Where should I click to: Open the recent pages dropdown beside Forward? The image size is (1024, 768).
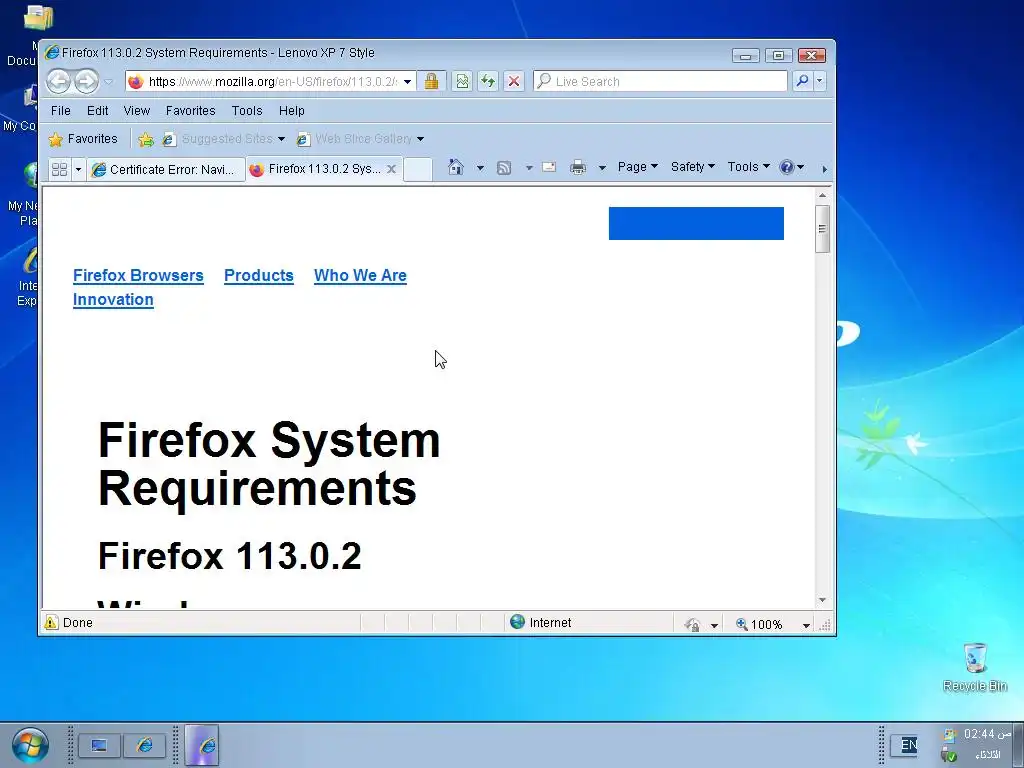[x=109, y=82]
